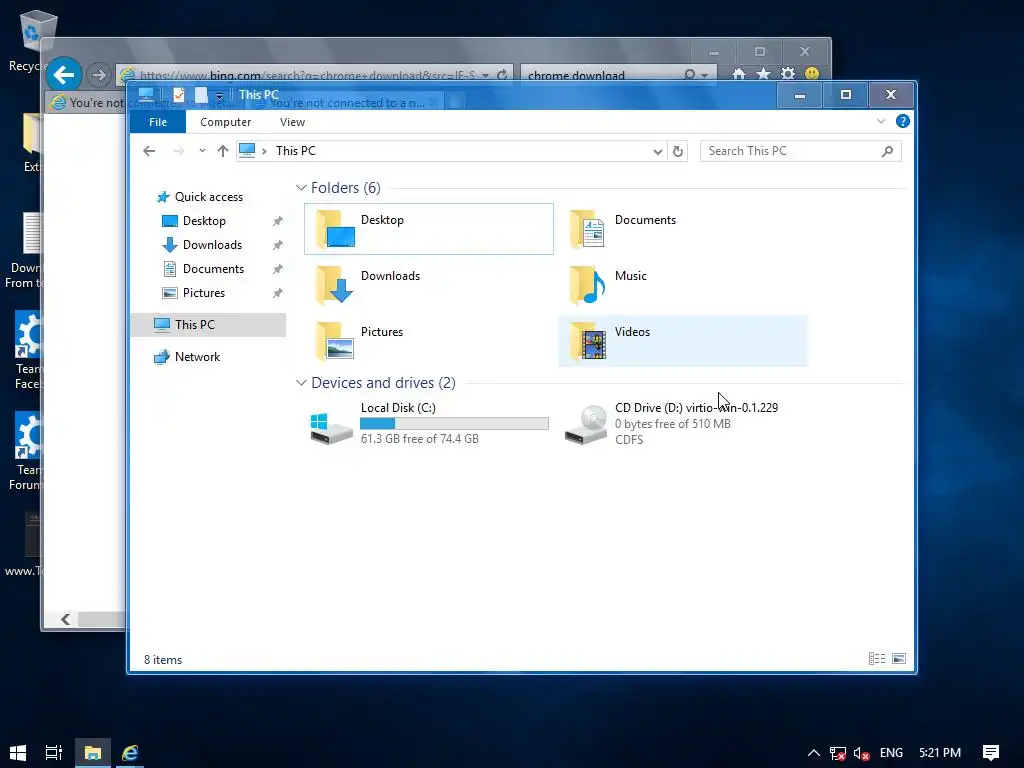Click Internet Explorer scroll left arrow
Image resolution: width=1024 pixels, height=768 pixels.
[x=65, y=619]
